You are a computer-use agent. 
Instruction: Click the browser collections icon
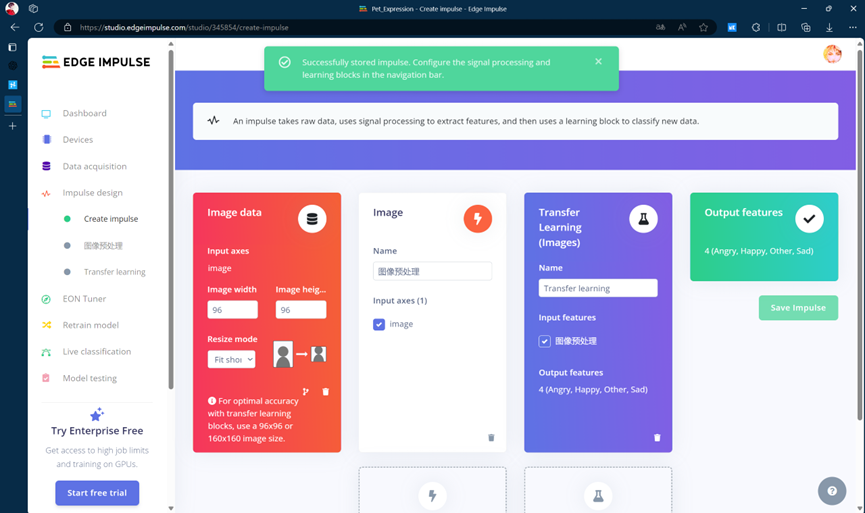805,27
